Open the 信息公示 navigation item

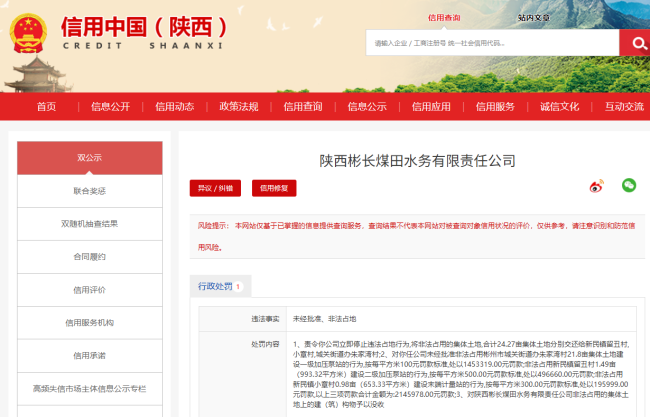pos(367,107)
